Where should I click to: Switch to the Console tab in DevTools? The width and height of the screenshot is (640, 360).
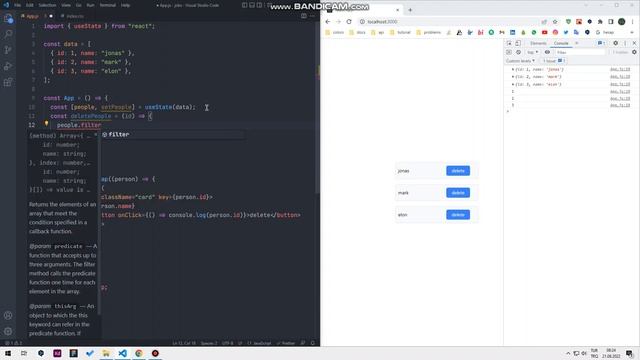tap(561, 43)
